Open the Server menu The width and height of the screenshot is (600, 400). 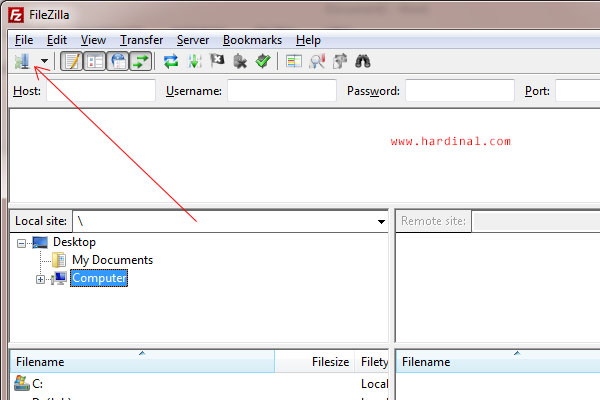(193, 40)
